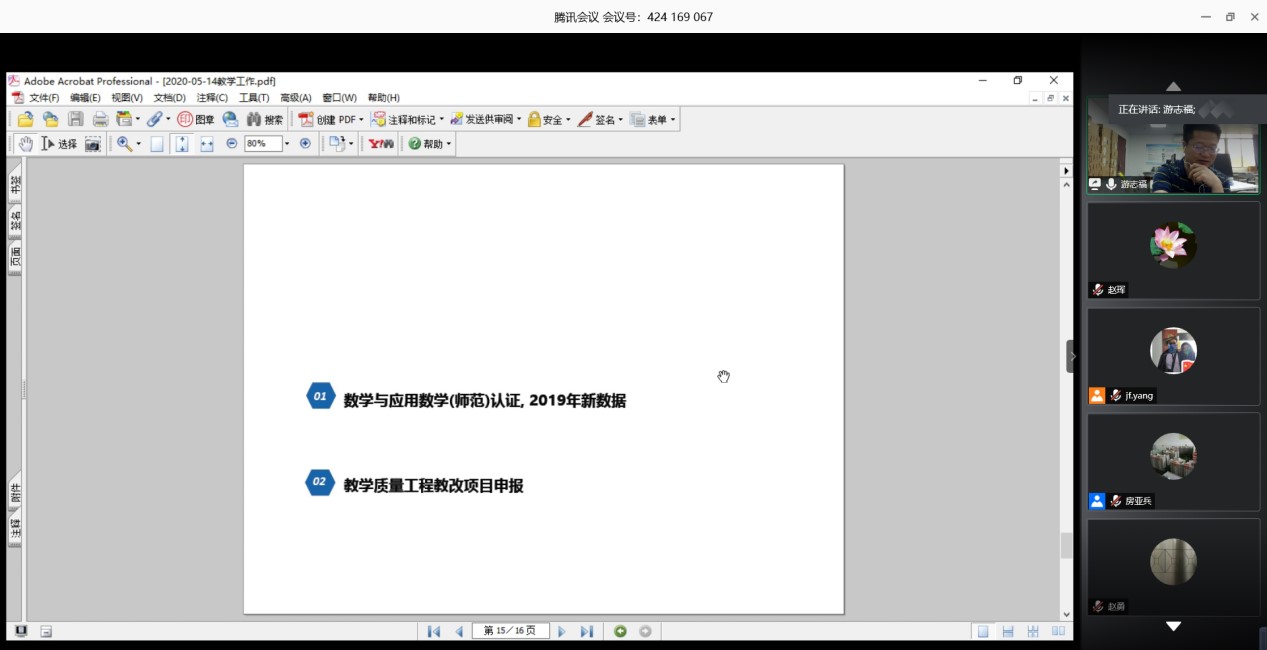Image resolution: width=1267 pixels, height=650 pixels.
Task: Switch to continuous page layout
Action: [1008, 631]
